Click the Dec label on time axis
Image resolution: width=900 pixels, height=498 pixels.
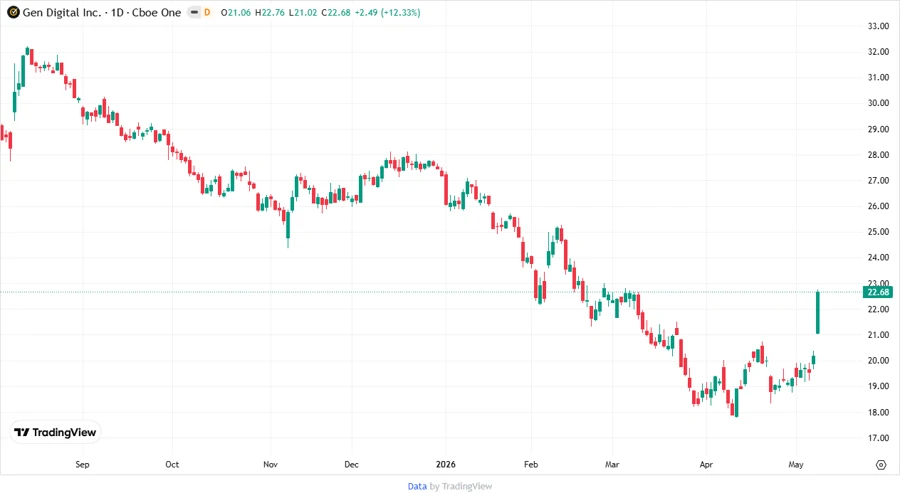point(351,464)
